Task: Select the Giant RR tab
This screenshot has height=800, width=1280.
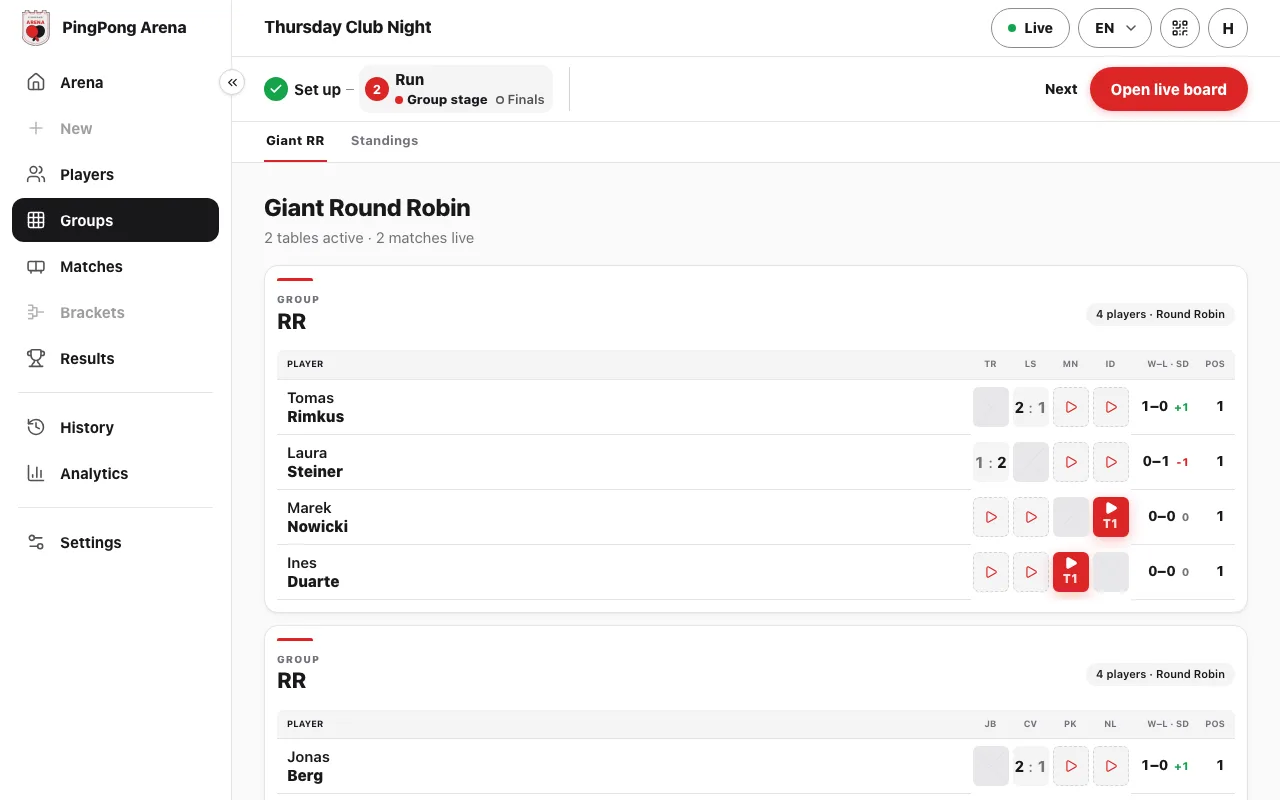Action: click(x=295, y=141)
